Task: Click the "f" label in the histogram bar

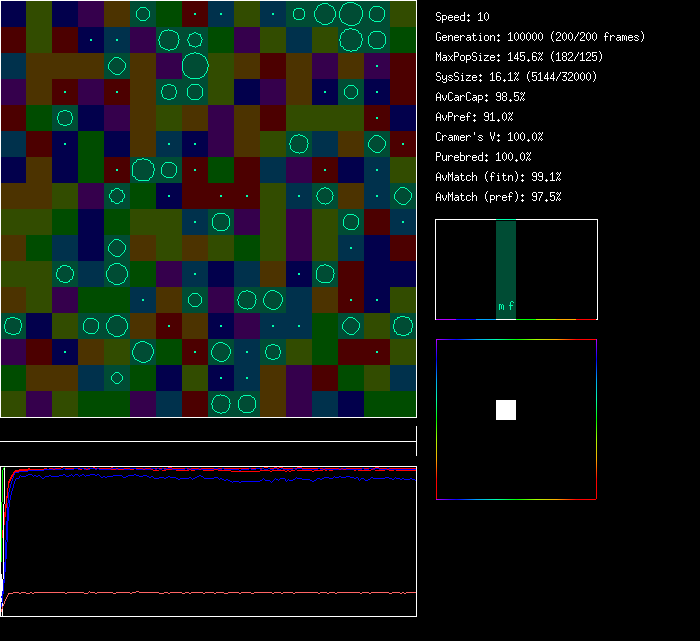Action: coord(511,307)
